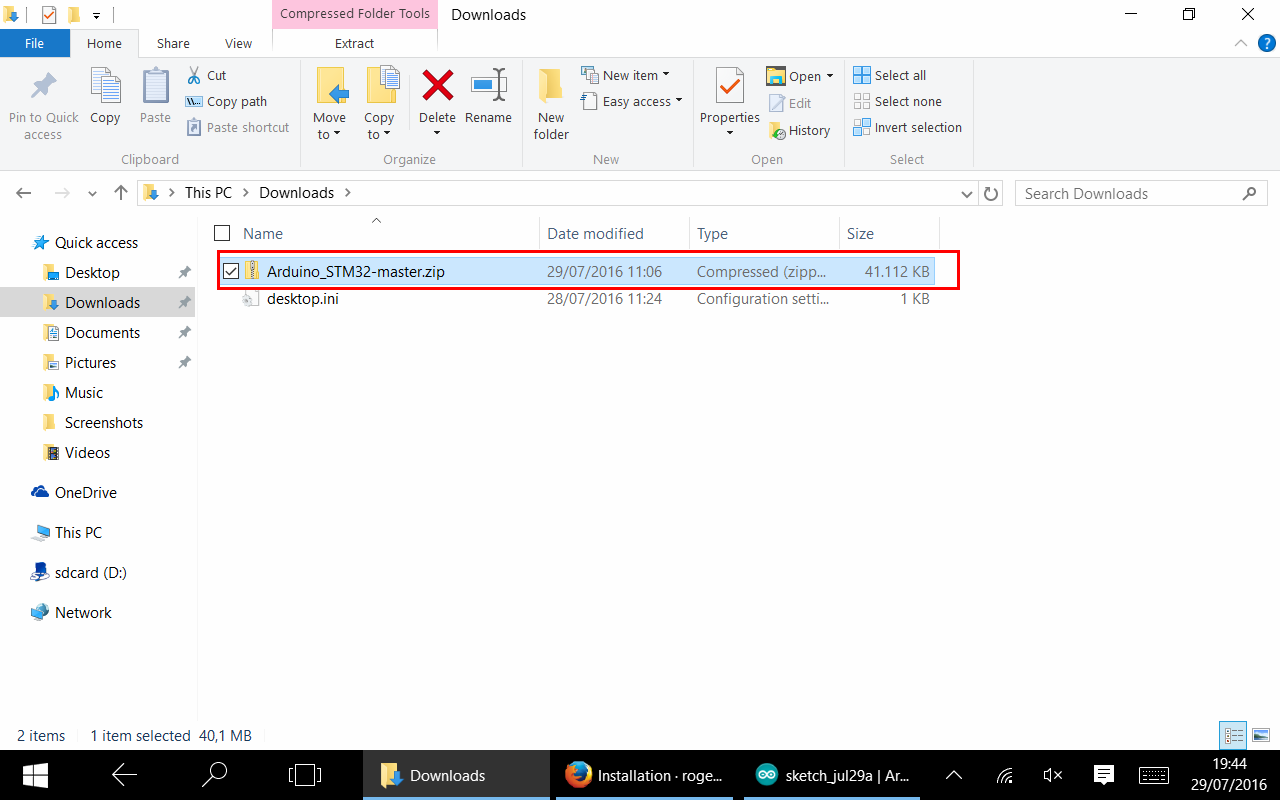The image size is (1280, 800).
Task: Click Select all in the ribbon
Action: click(890, 75)
